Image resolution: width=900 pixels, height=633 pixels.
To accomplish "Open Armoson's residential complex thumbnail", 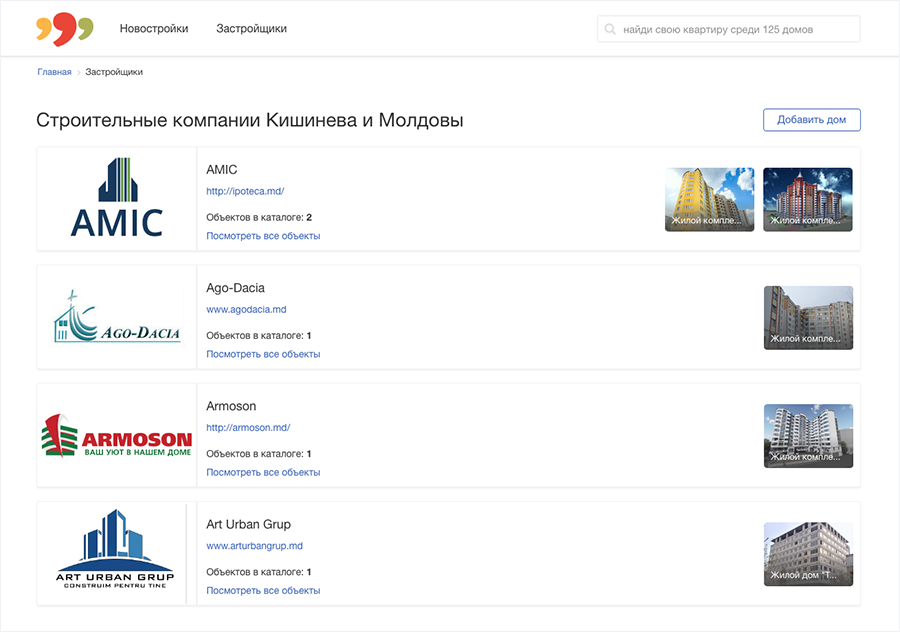I will point(808,436).
